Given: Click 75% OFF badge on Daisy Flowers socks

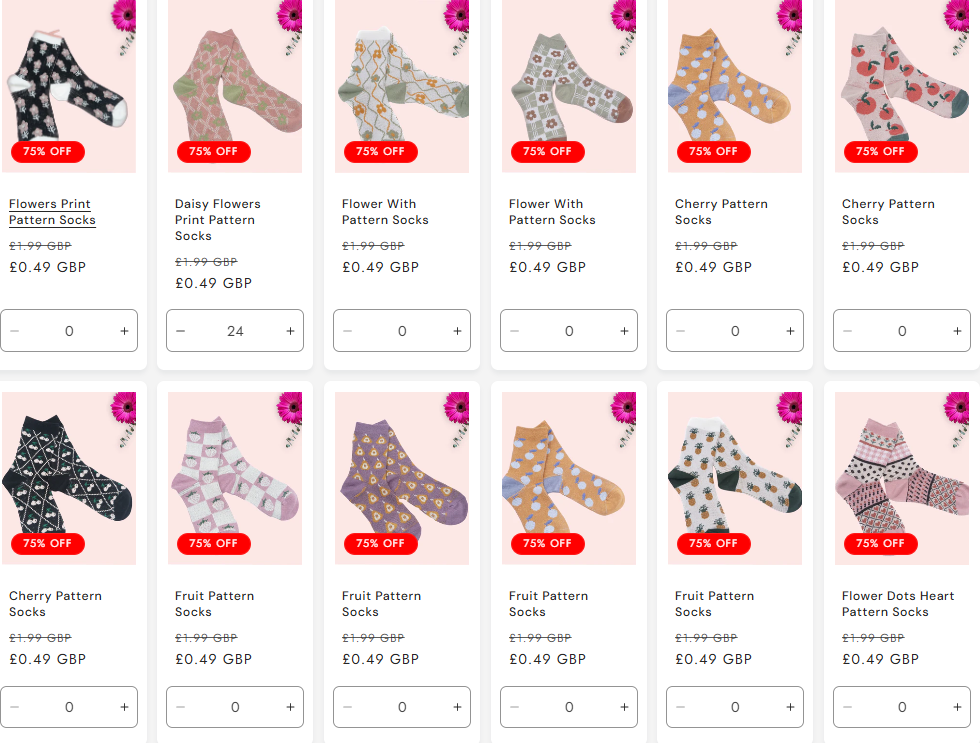Looking at the screenshot, I should tap(214, 152).
